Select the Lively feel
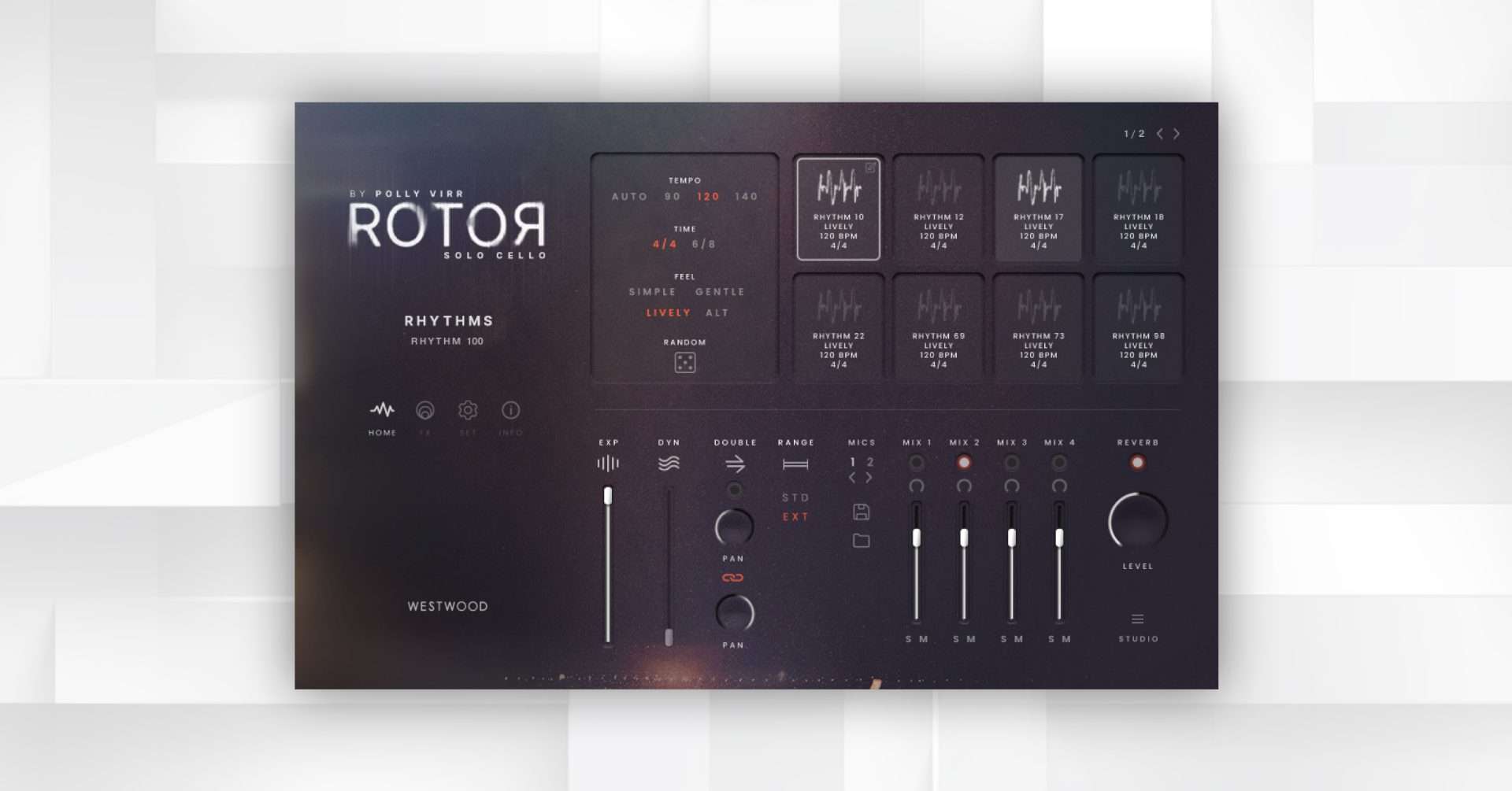Screen dimensions: 1512x791 click(669, 313)
